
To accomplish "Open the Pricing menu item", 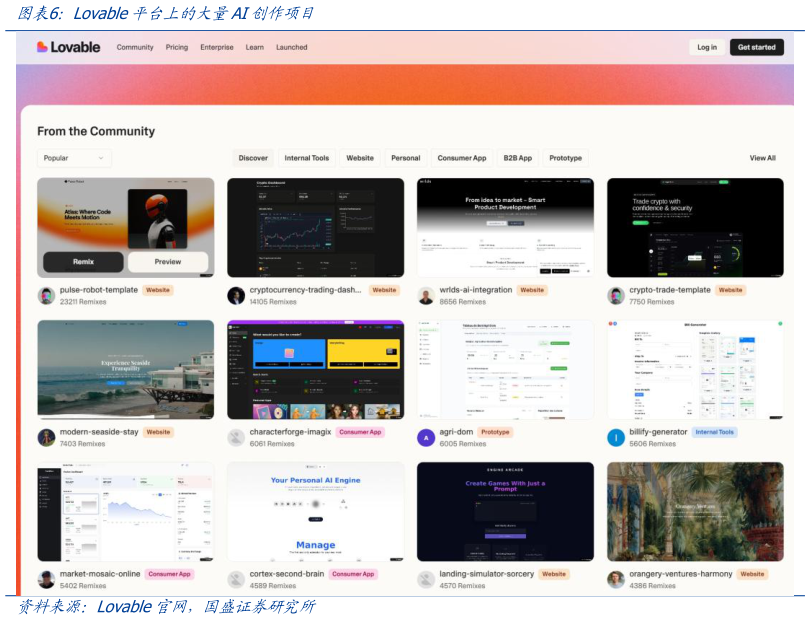I will [x=177, y=47].
